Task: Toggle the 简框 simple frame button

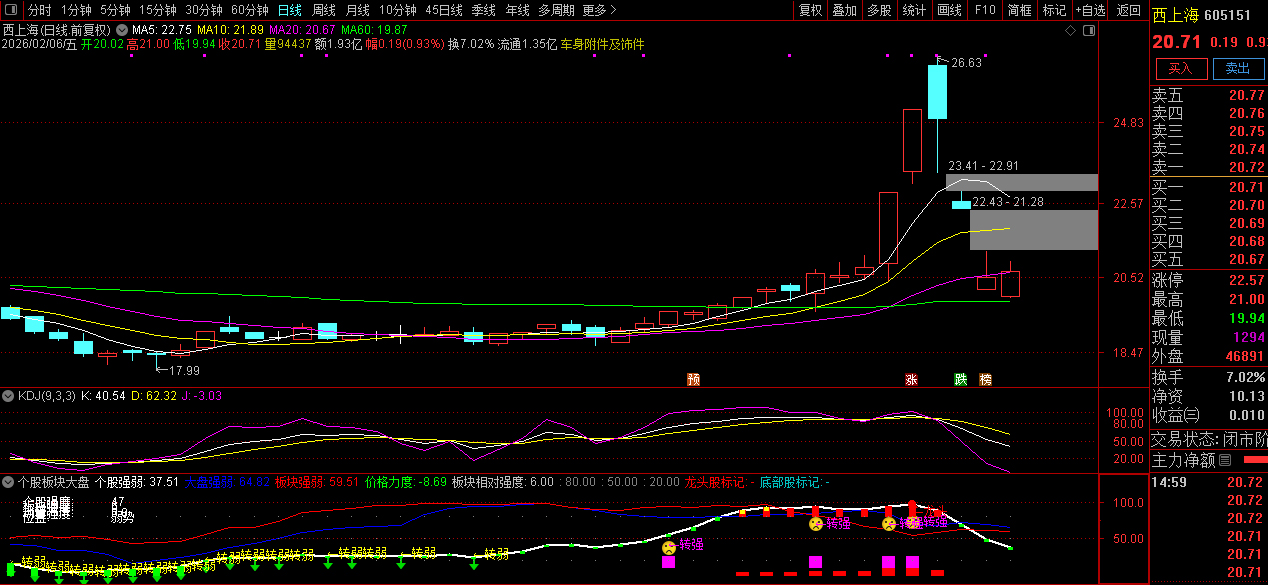Action: coord(1020,10)
